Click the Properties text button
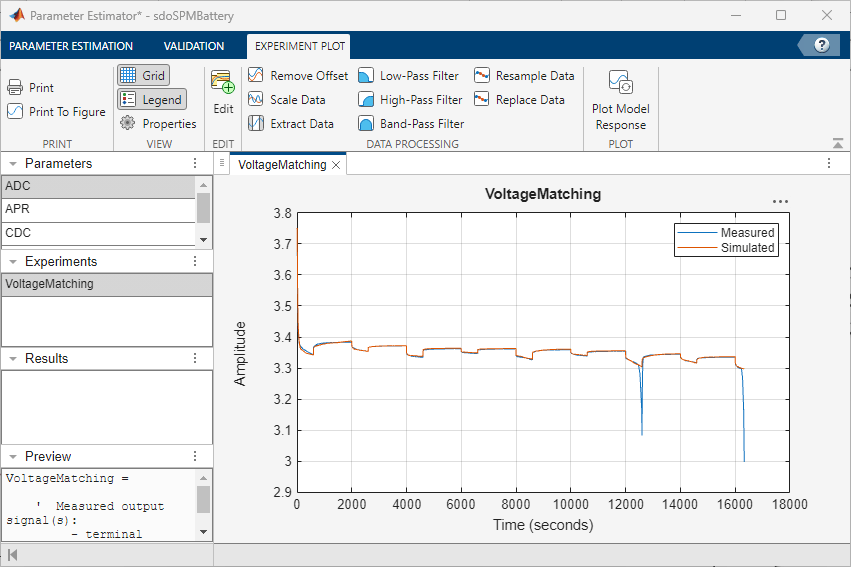This screenshot has width=851, height=567. (x=169, y=124)
